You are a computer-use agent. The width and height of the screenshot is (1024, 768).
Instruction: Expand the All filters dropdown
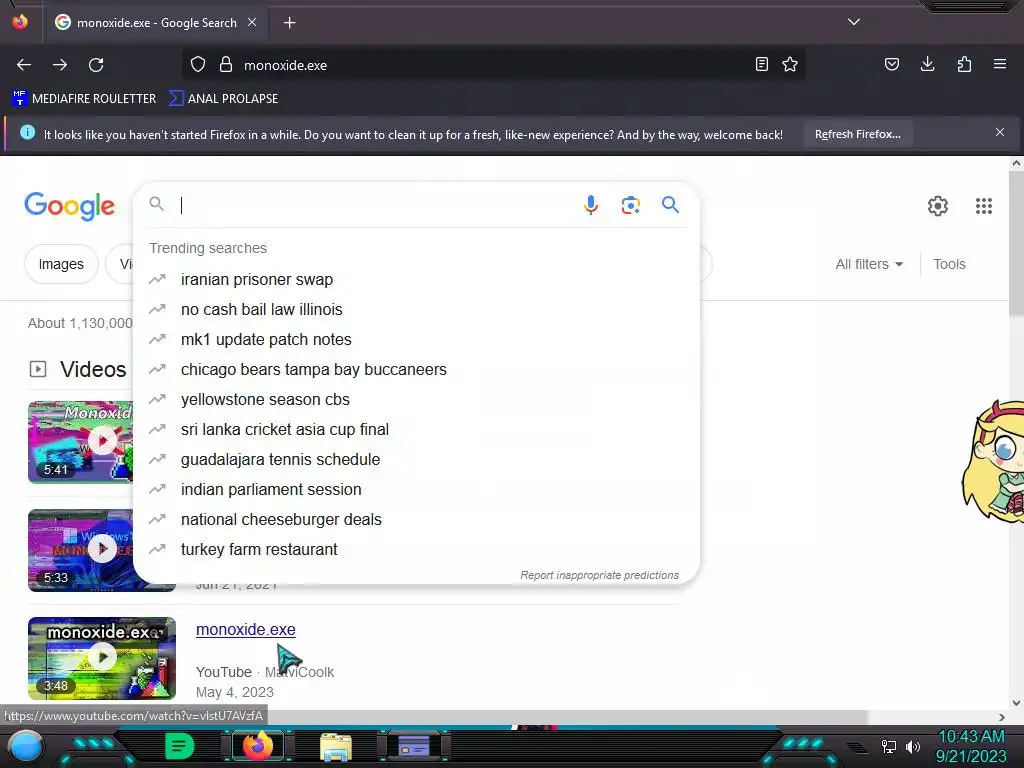pyautogui.click(x=869, y=264)
